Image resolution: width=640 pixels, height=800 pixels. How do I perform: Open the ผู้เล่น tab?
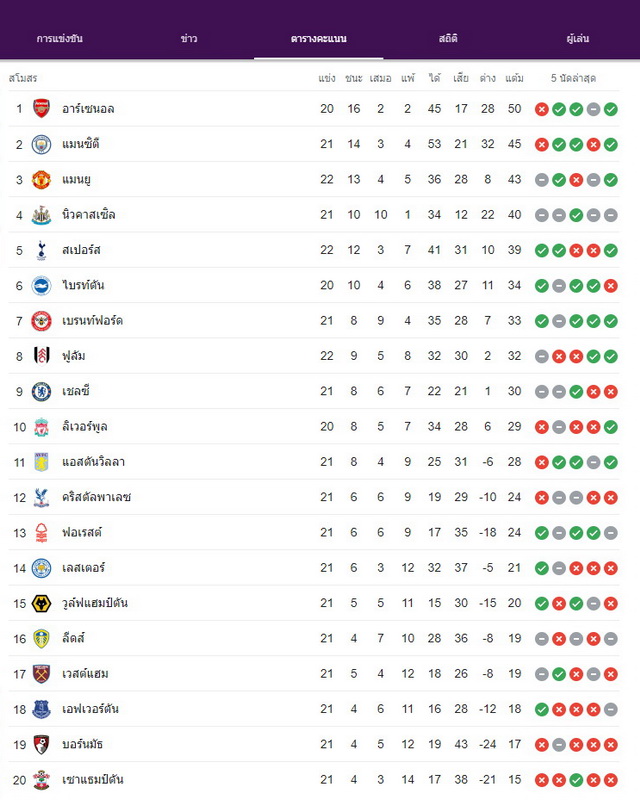[578, 38]
